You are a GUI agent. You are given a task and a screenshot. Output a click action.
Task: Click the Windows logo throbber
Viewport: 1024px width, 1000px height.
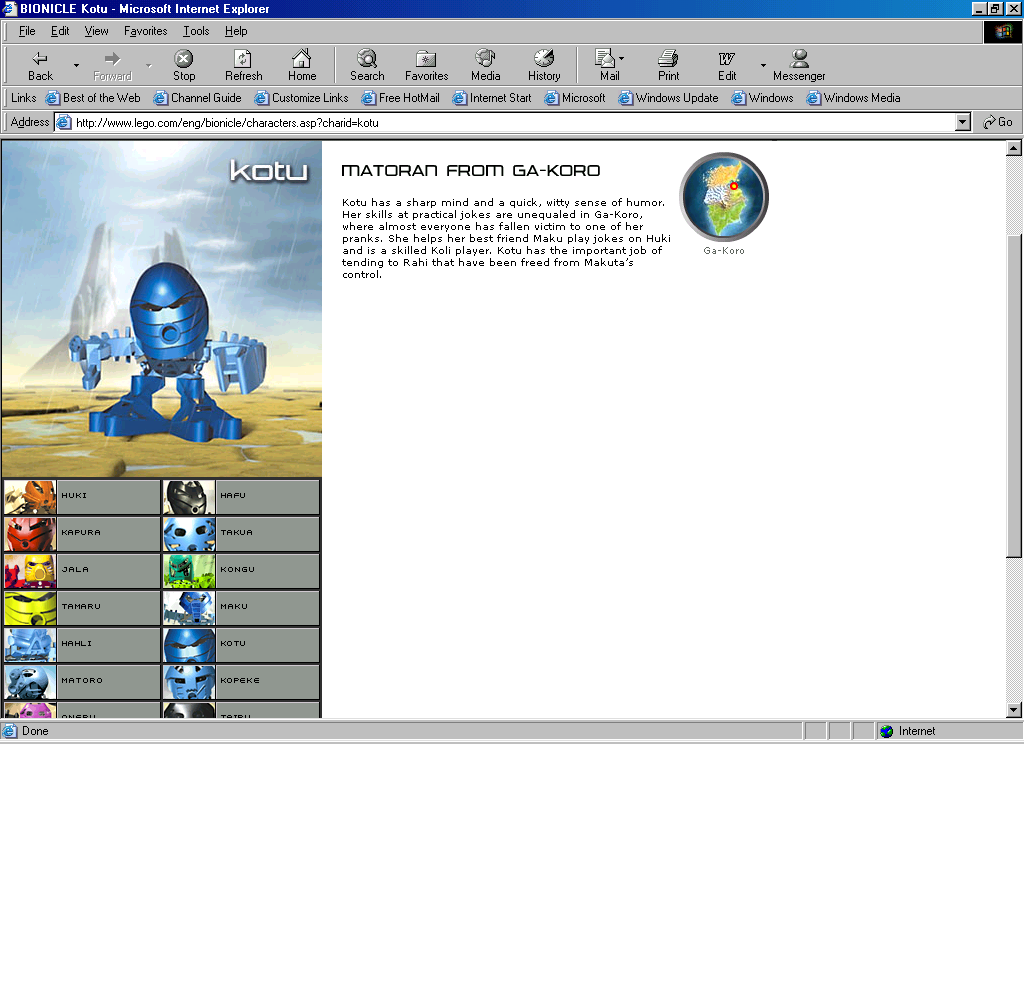1002,31
